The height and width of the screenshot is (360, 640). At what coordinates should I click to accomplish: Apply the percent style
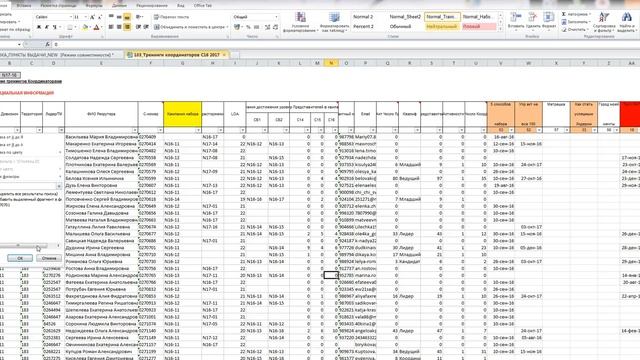pyautogui.click(x=248, y=27)
